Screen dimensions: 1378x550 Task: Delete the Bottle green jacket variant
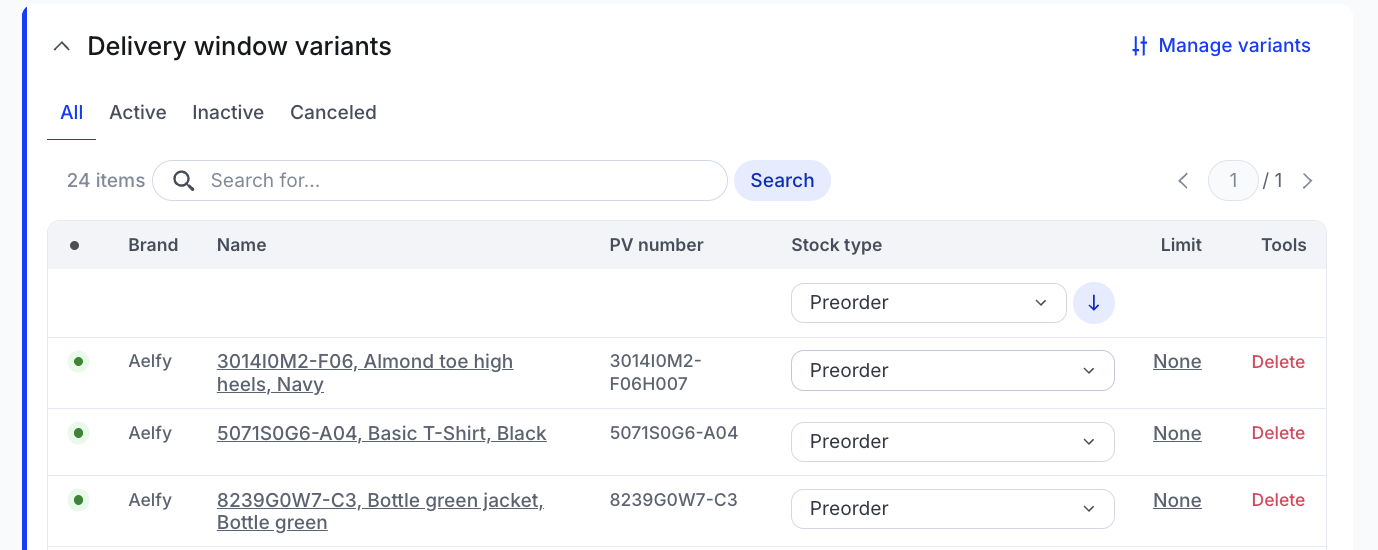point(1278,500)
